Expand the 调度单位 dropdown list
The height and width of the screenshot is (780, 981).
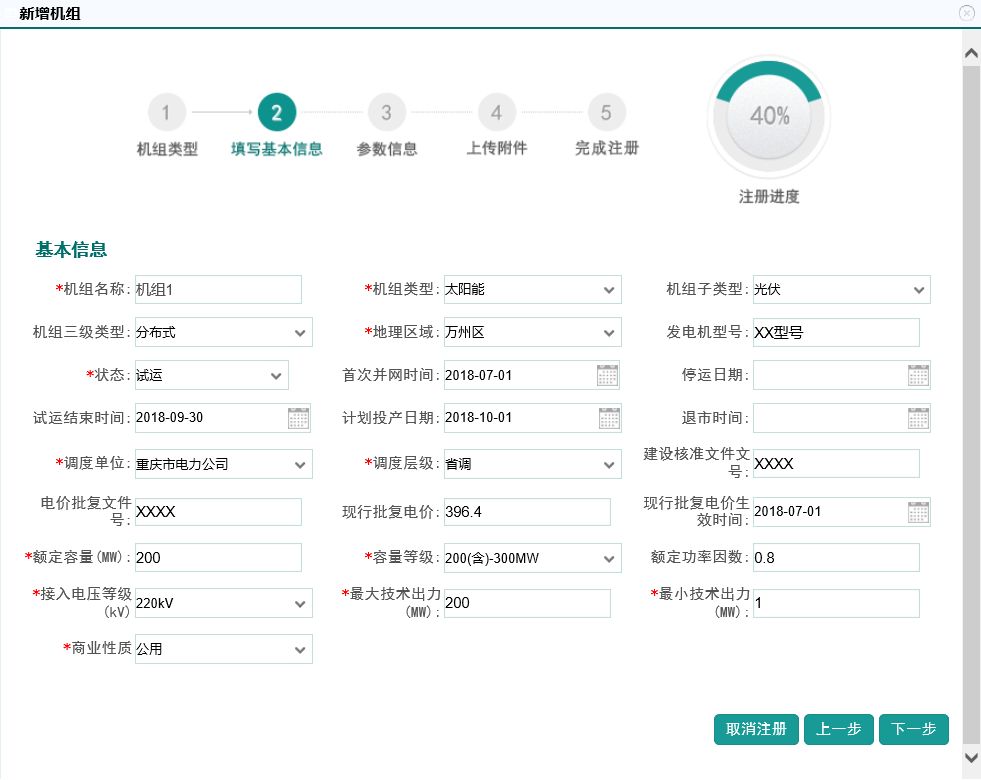[300, 465]
